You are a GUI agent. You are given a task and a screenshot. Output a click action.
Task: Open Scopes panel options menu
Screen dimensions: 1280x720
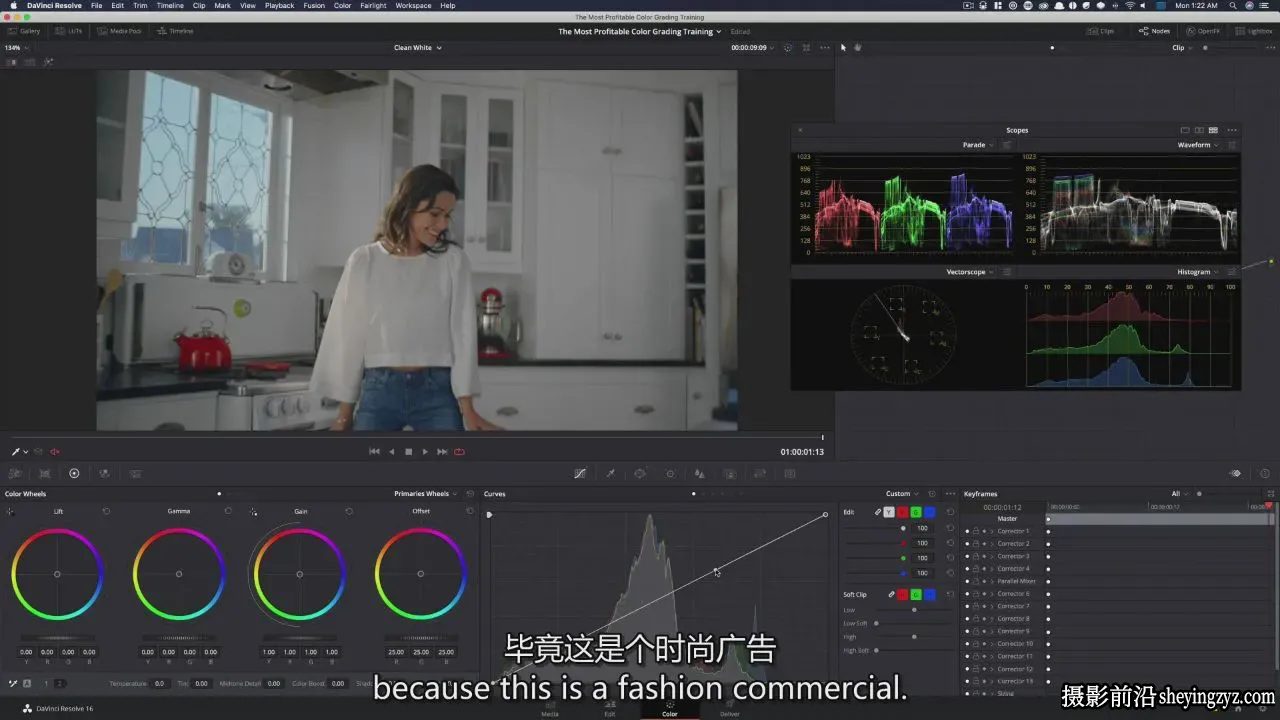point(1232,130)
